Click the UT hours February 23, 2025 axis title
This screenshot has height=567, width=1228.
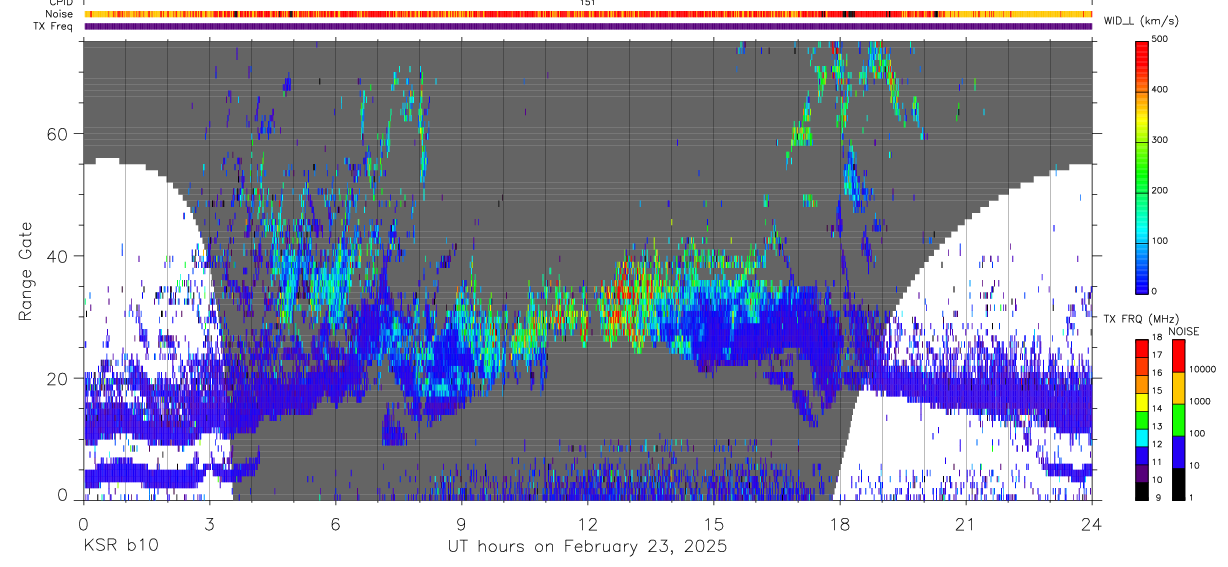(587, 548)
